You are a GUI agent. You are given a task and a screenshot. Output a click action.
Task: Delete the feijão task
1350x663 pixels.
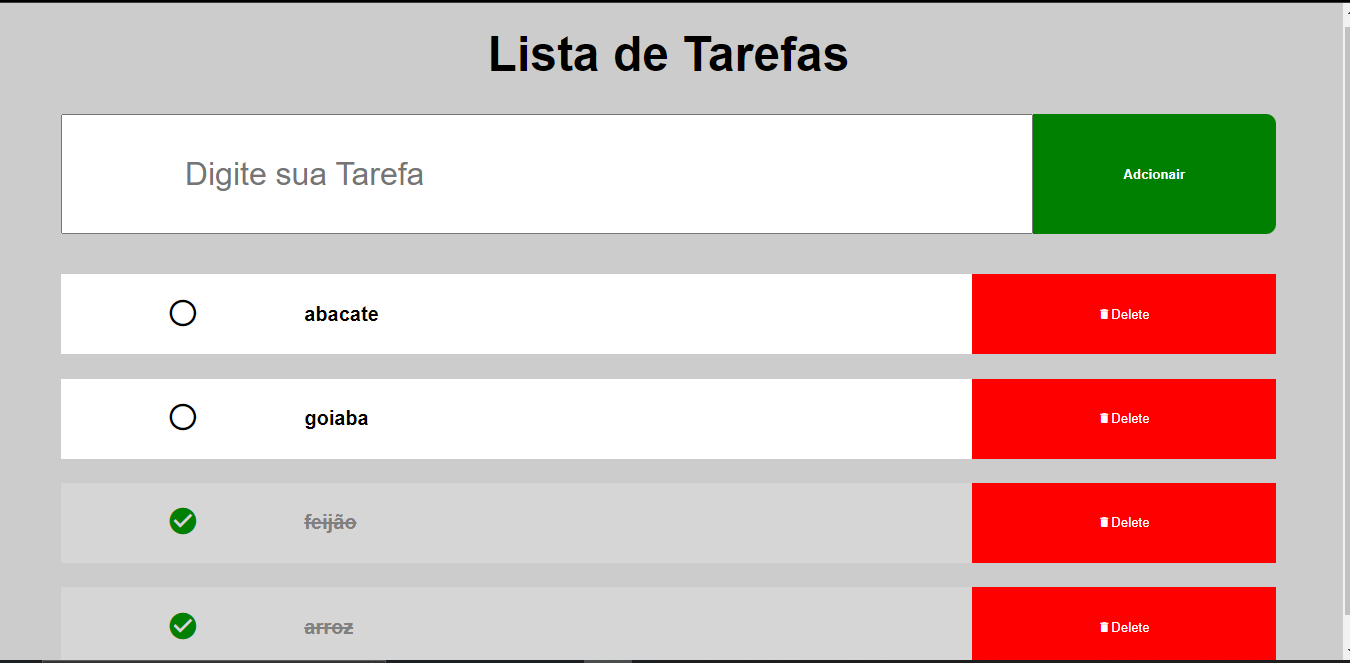coord(1123,522)
